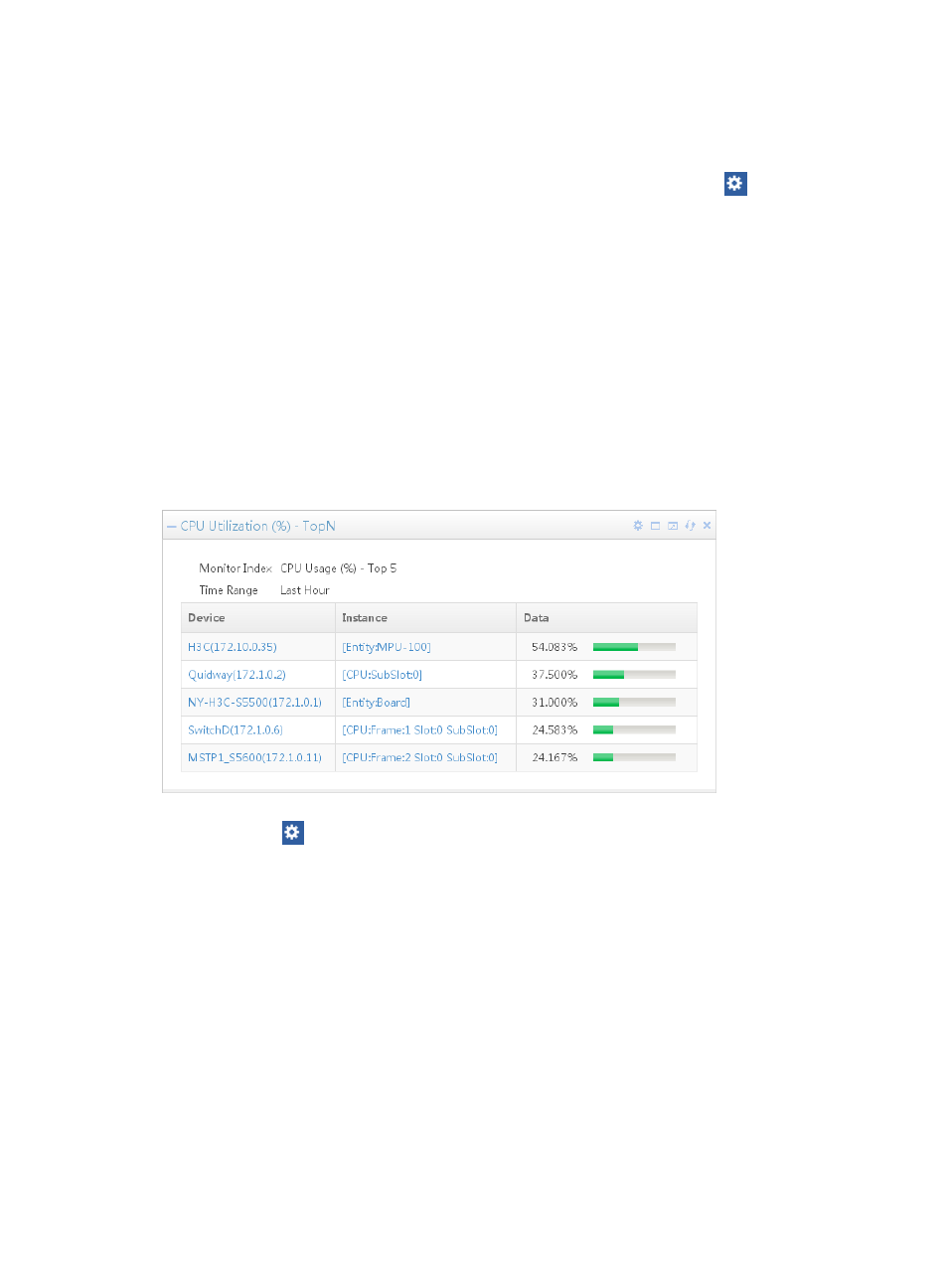Open device link NY-H3C-S5500(172.1.0.1)
The height and width of the screenshot is (1288, 948).
(254, 703)
